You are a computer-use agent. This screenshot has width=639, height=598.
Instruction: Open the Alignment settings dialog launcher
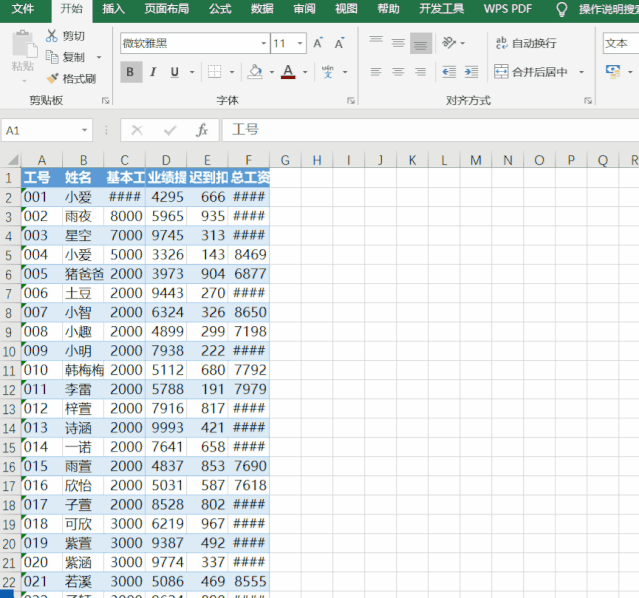(x=588, y=101)
